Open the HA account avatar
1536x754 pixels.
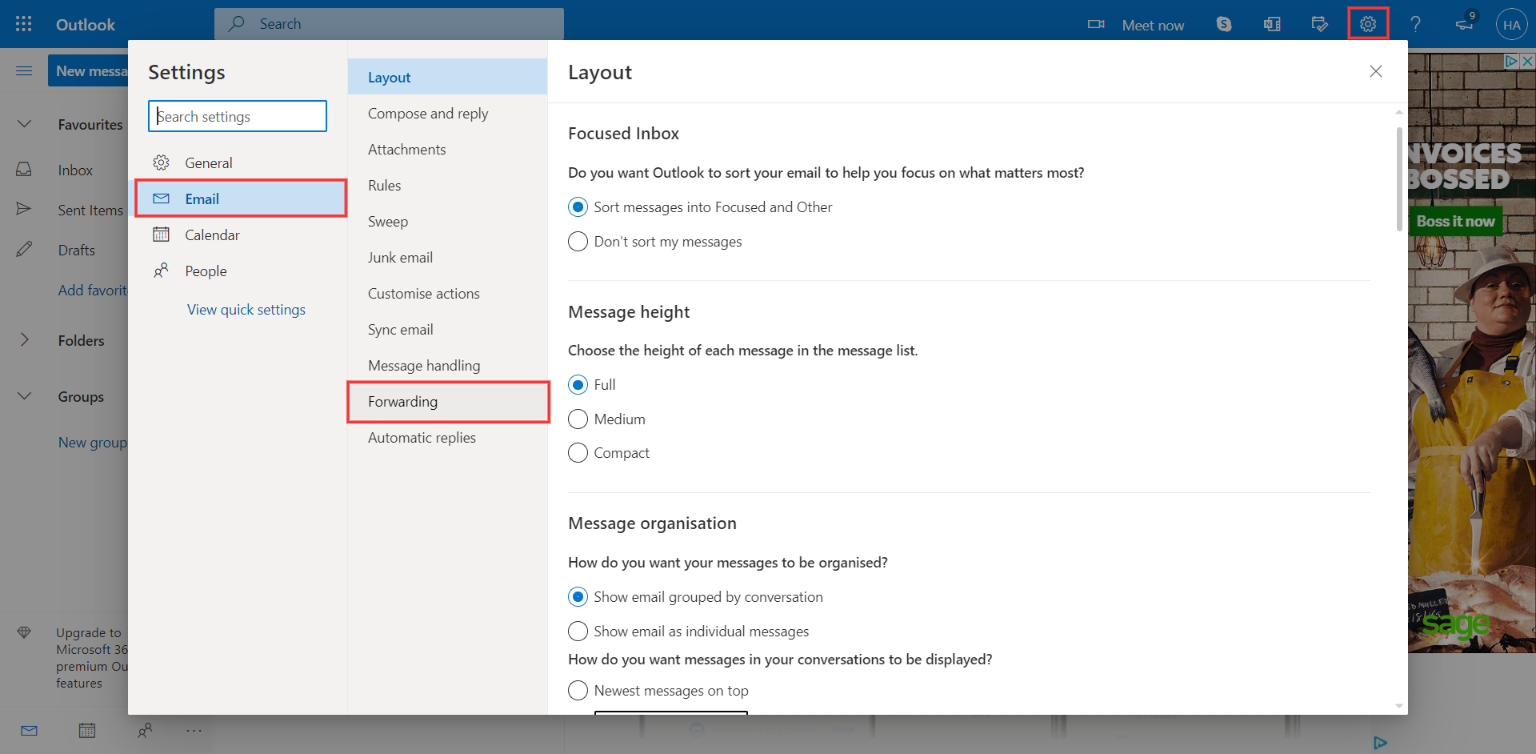1511,23
